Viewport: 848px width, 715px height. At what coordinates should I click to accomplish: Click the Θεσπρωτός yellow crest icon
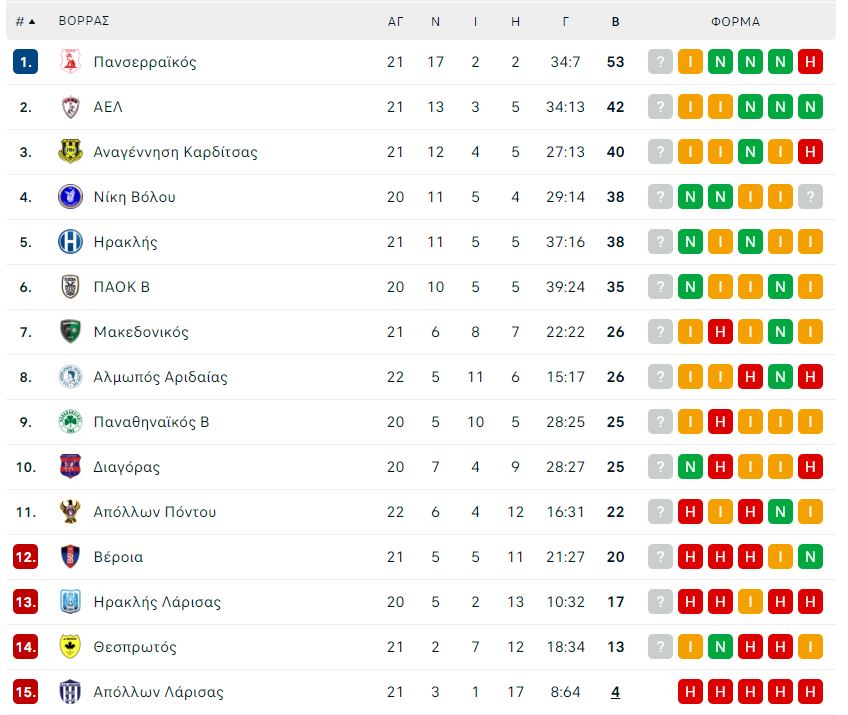pos(70,646)
